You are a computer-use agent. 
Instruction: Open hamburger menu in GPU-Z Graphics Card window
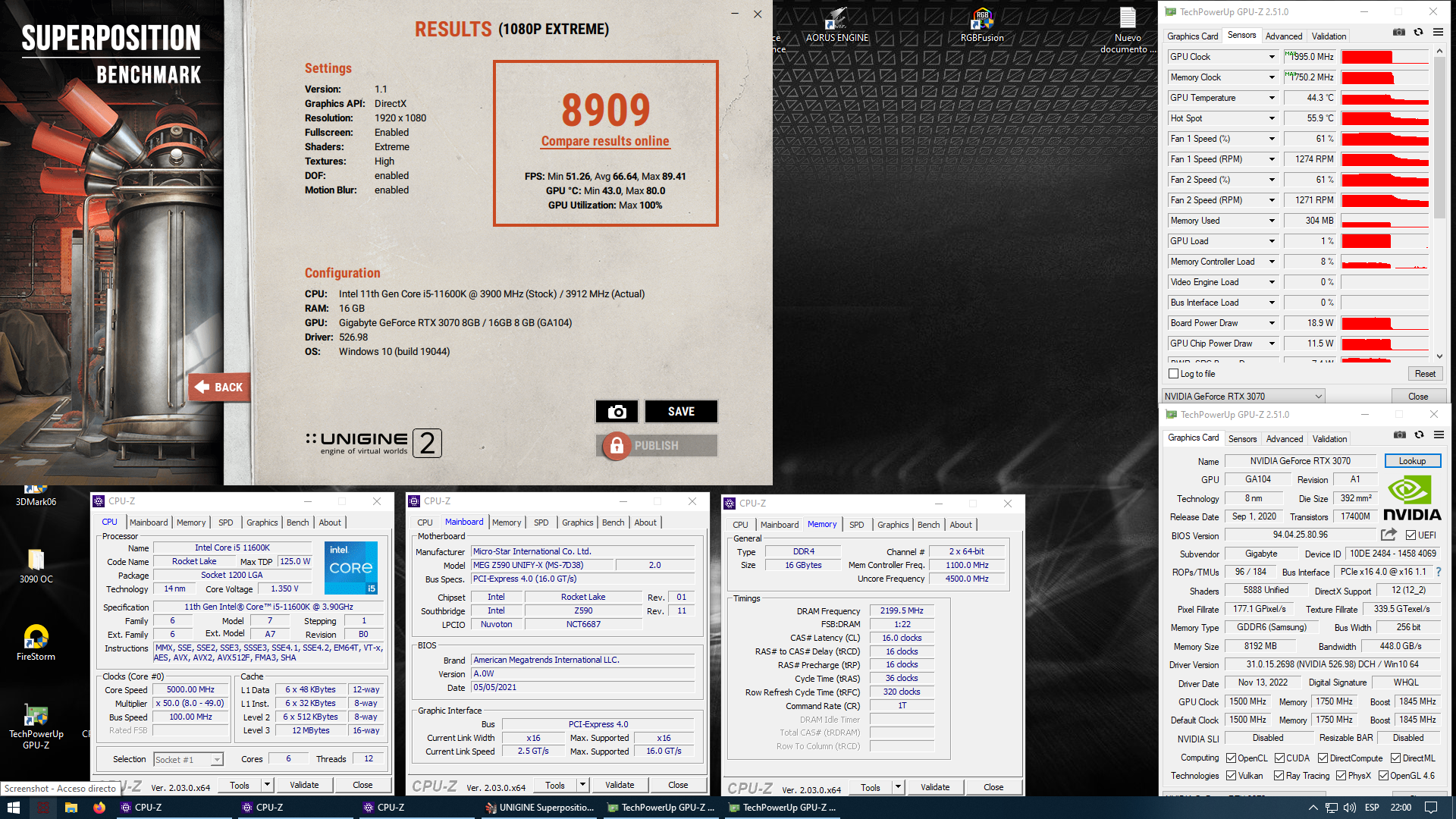[1439, 435]
